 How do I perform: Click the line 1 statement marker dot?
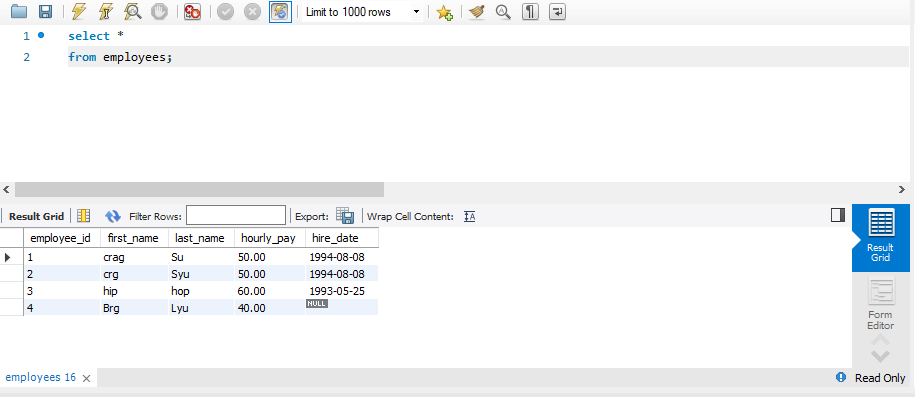point(41,35)
